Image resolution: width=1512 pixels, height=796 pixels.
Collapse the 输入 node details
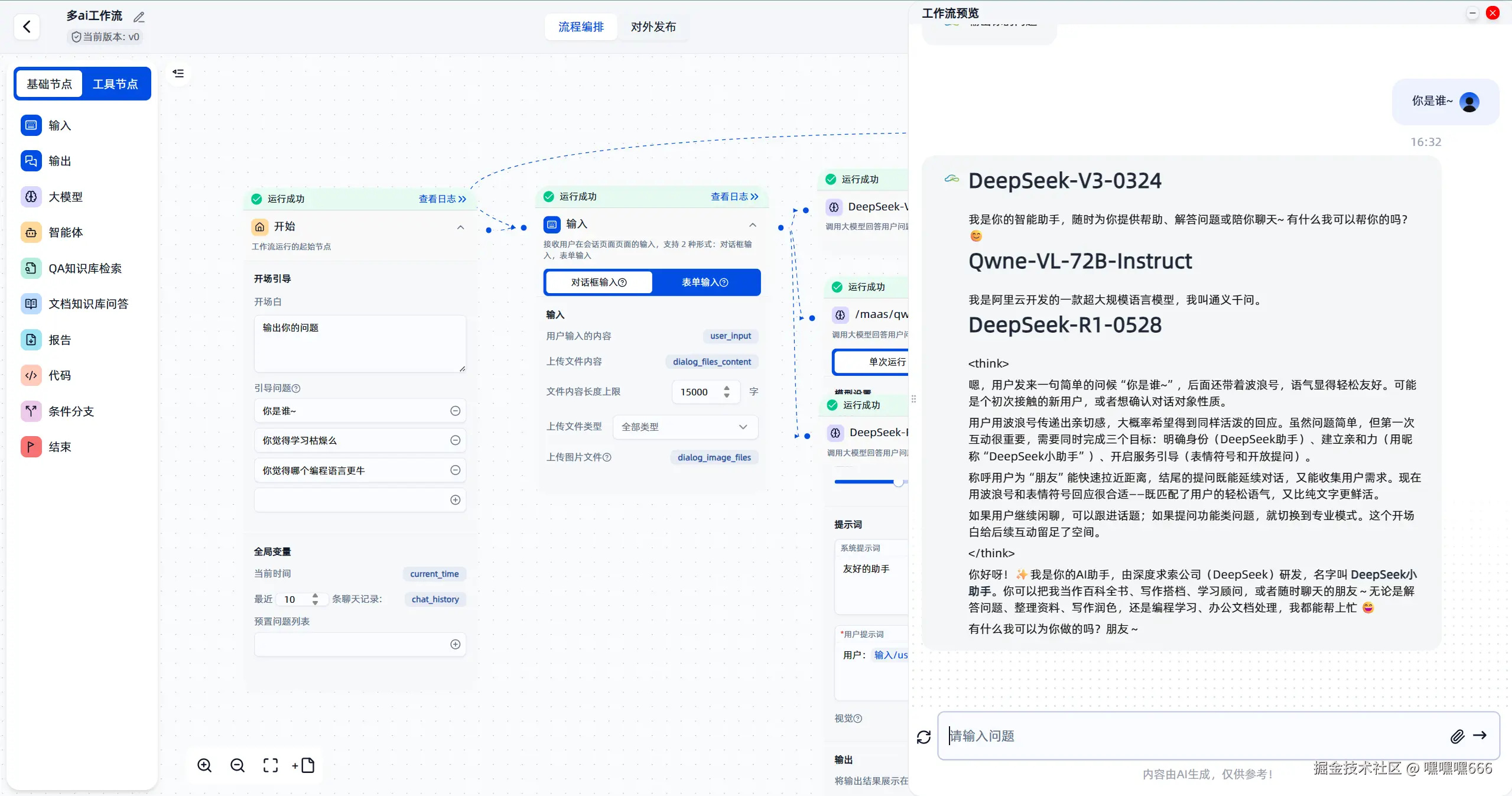pos(752,225)
